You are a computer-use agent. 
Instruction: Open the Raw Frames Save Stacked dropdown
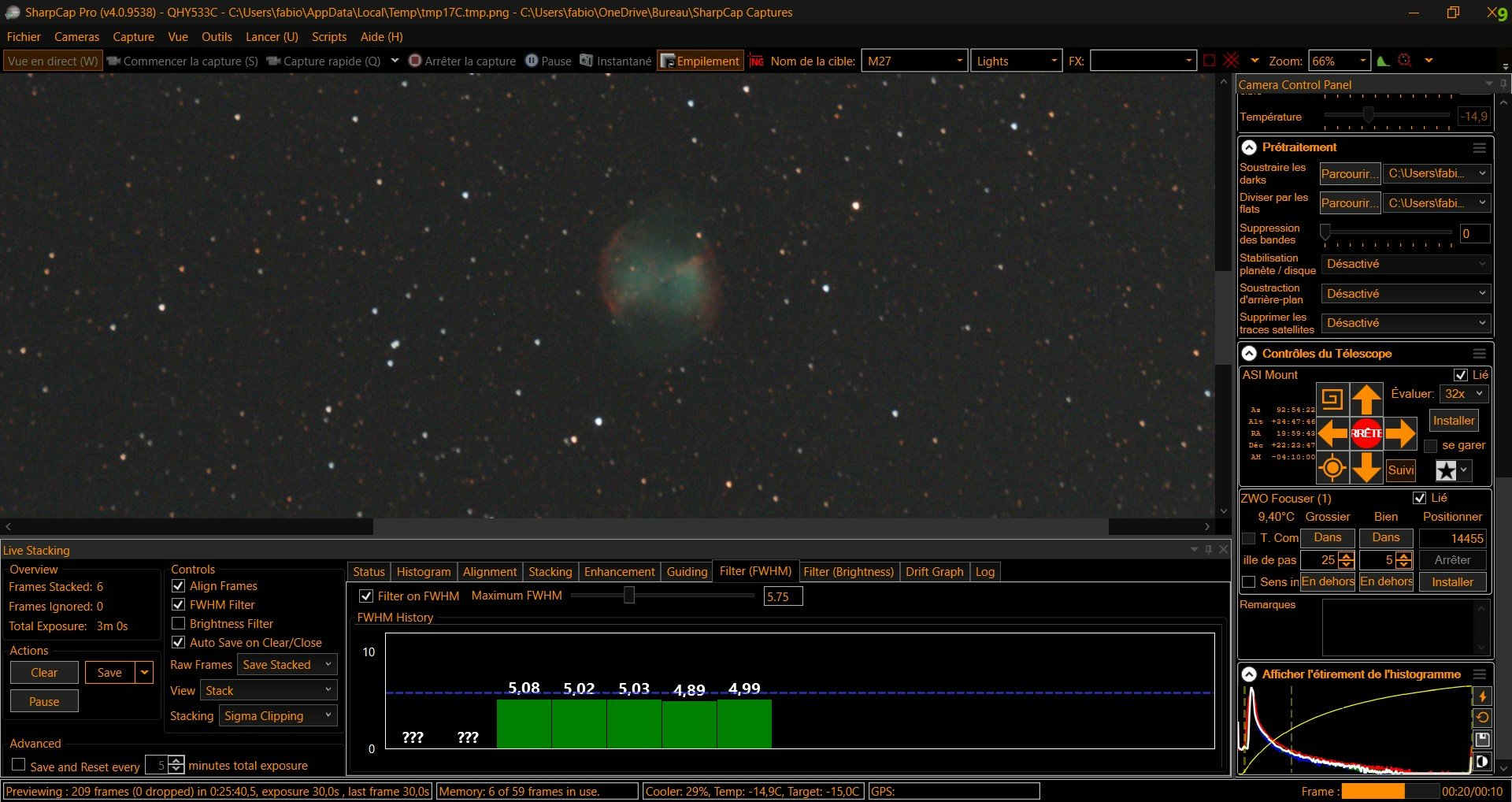click(287, 665)
